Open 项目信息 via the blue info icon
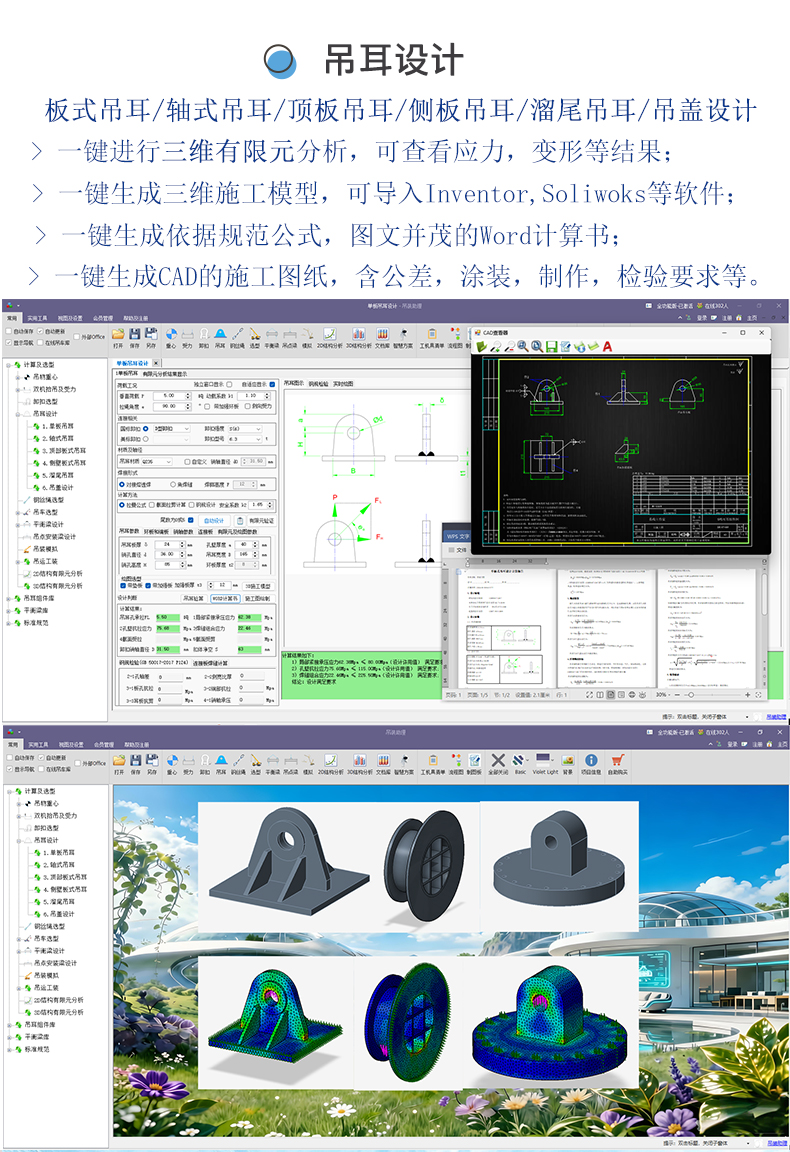Viewport: 790px width, 1152px height. pos(591,760)
